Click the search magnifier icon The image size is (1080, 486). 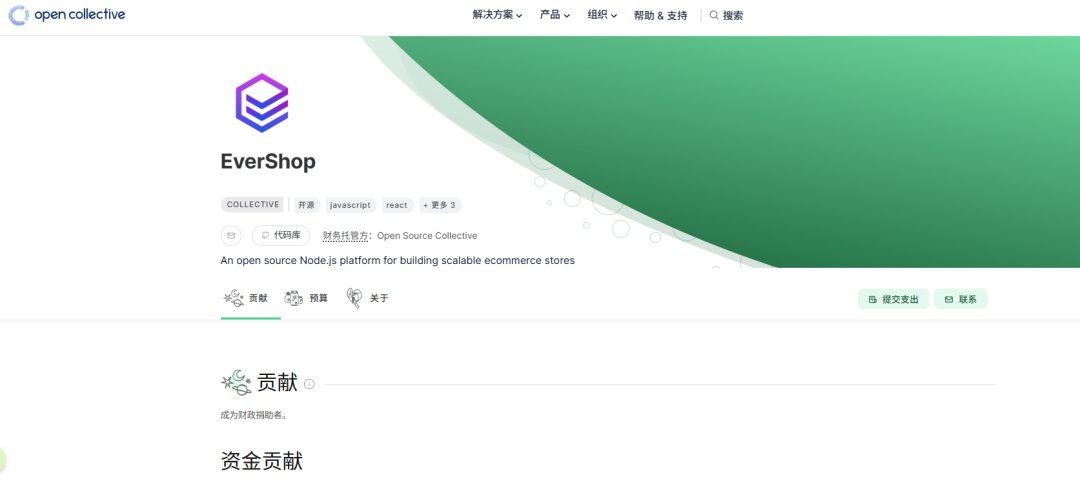pyautogui.click(x=714, y=15)
